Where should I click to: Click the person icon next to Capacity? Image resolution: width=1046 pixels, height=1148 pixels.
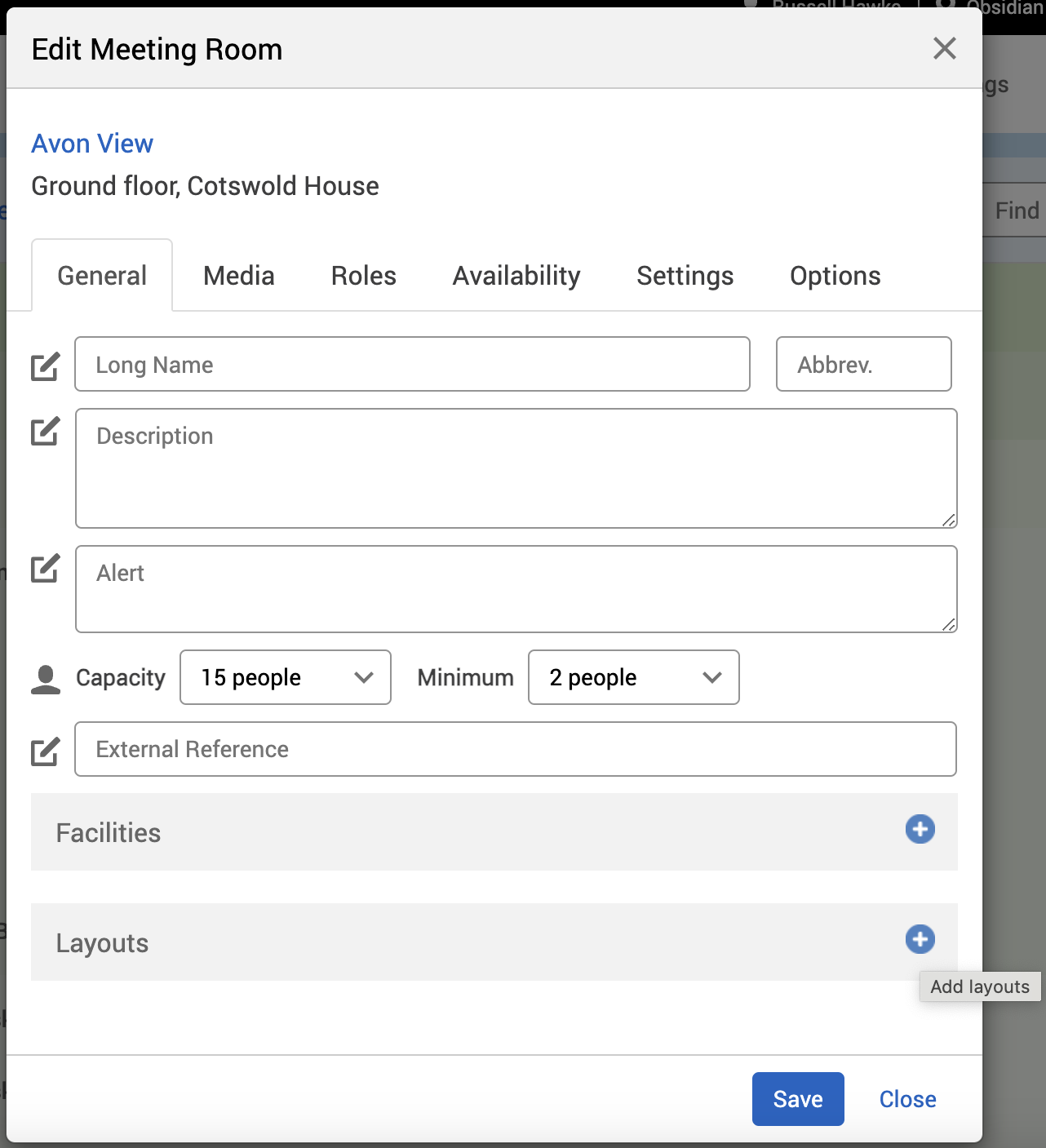pyautogui.click(x=46, y=679)
